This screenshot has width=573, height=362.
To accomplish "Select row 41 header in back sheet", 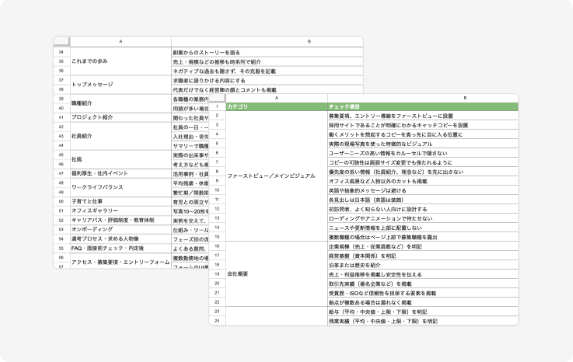I will click(x=62, y=117).
